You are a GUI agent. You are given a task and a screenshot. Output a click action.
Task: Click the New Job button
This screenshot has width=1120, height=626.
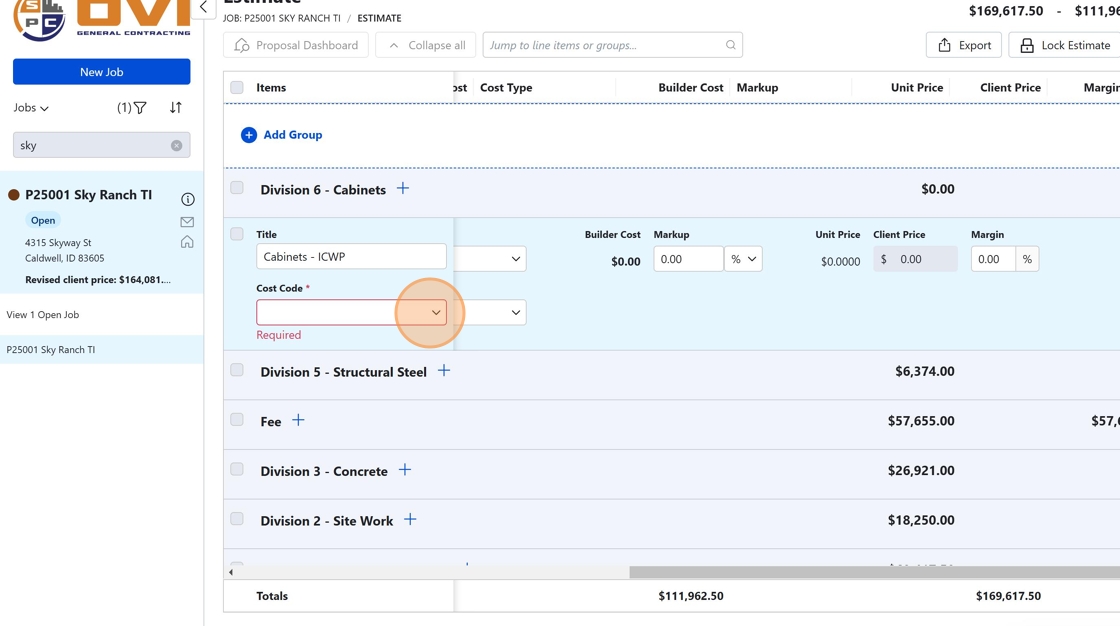(101, 72)
